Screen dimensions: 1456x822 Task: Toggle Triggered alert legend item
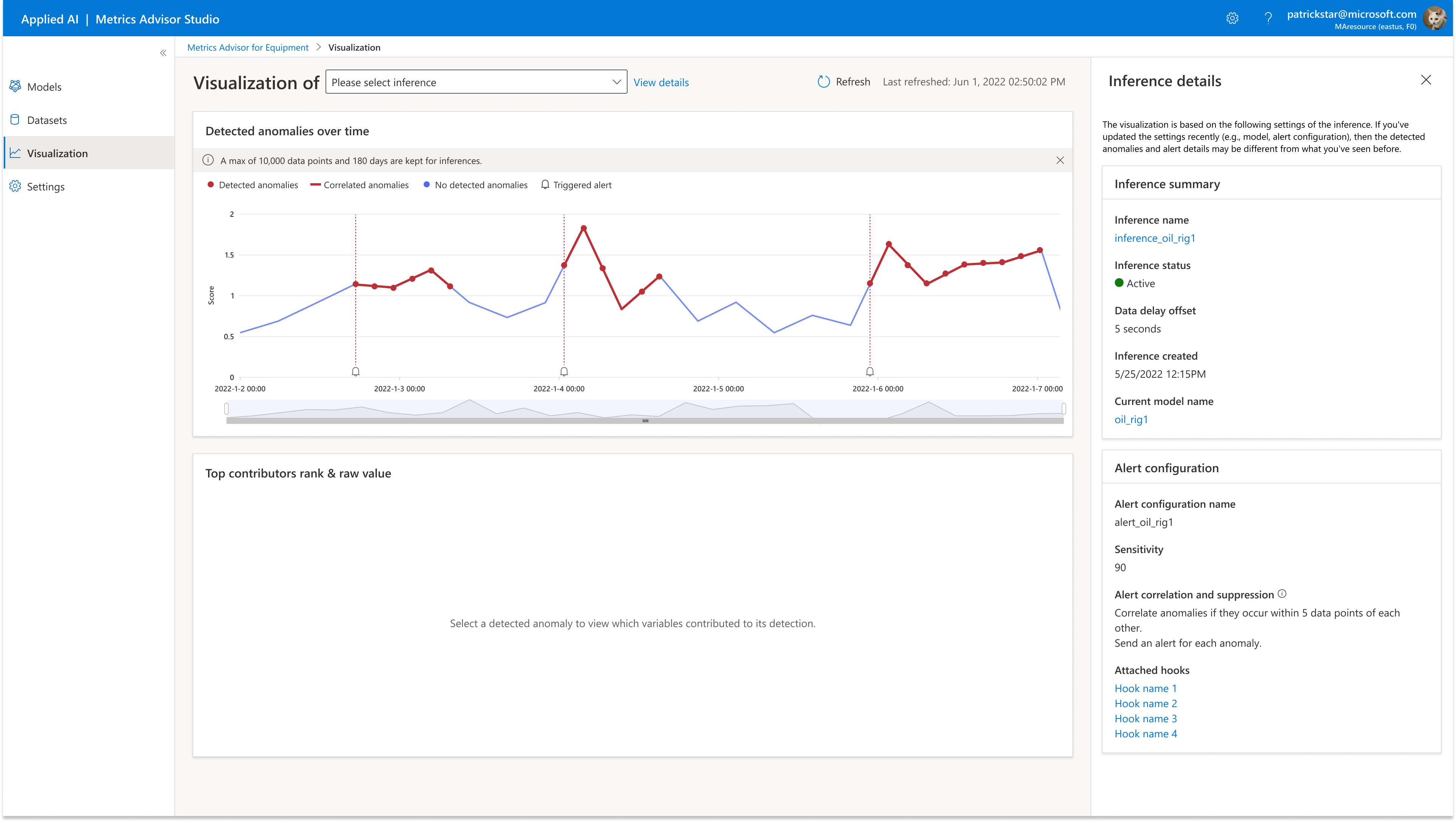pyautogui.click(x=576, y=185)
